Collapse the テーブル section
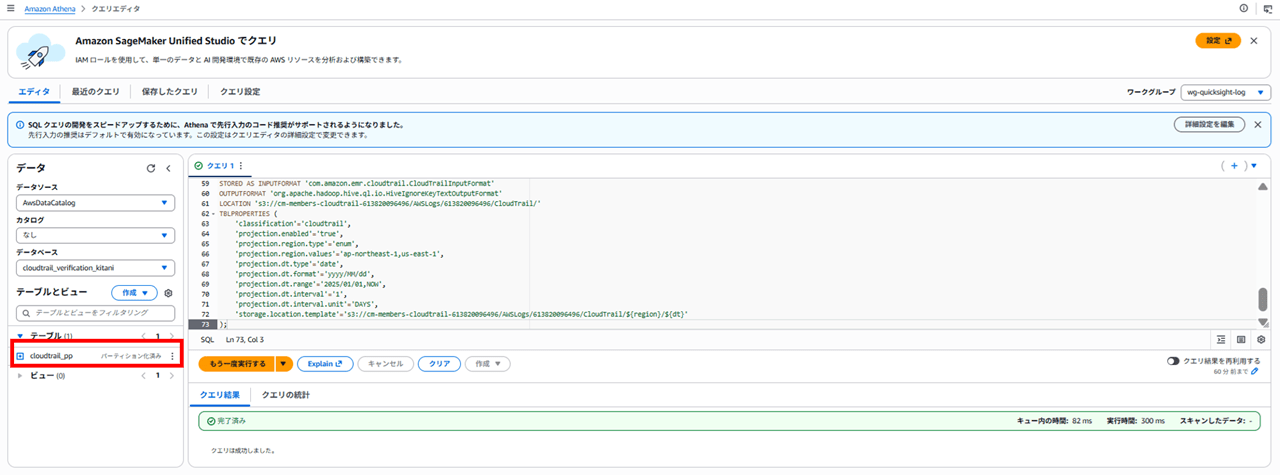1280x475 pixels. click(x=21, y=336)
